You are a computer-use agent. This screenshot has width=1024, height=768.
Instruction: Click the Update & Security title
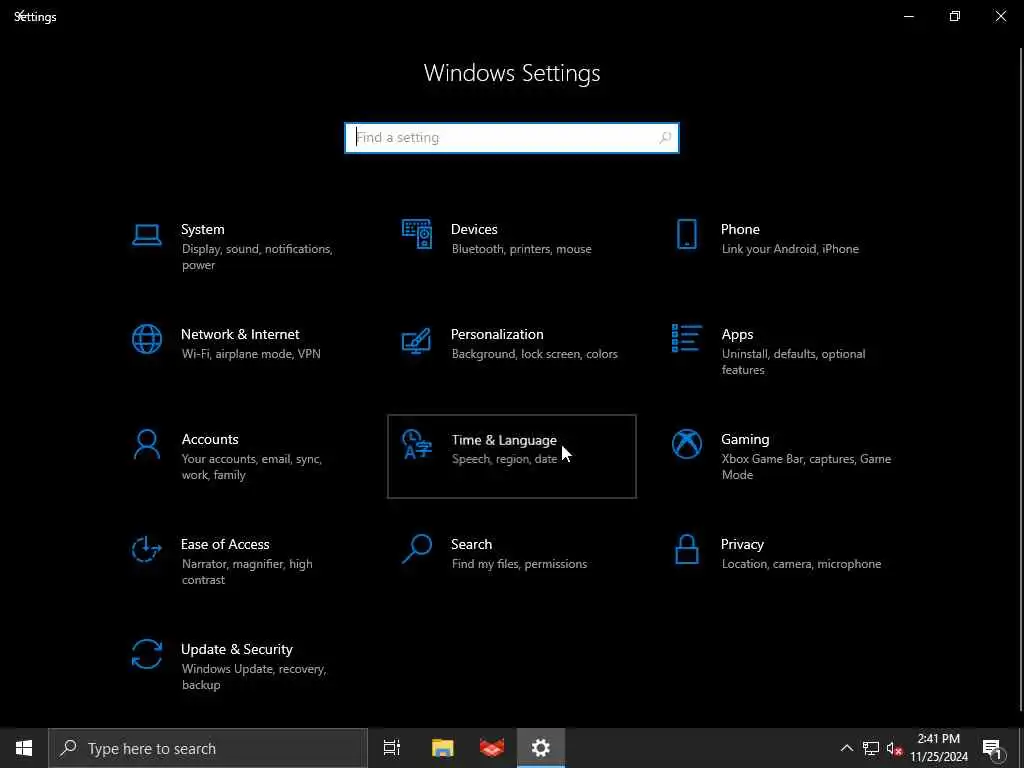tap(236, 650)
